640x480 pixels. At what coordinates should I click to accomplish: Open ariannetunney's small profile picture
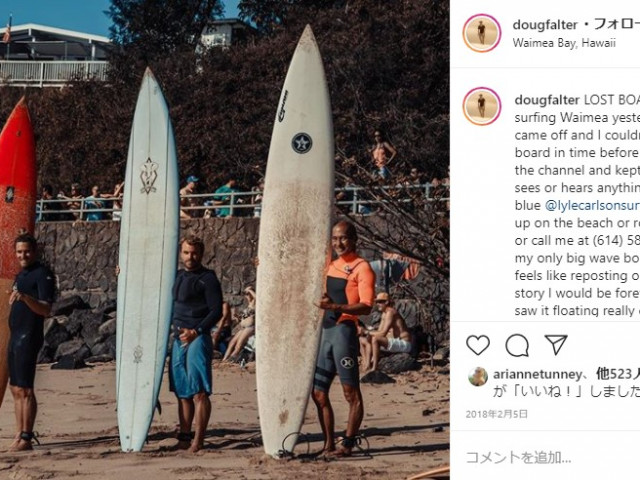478,376
